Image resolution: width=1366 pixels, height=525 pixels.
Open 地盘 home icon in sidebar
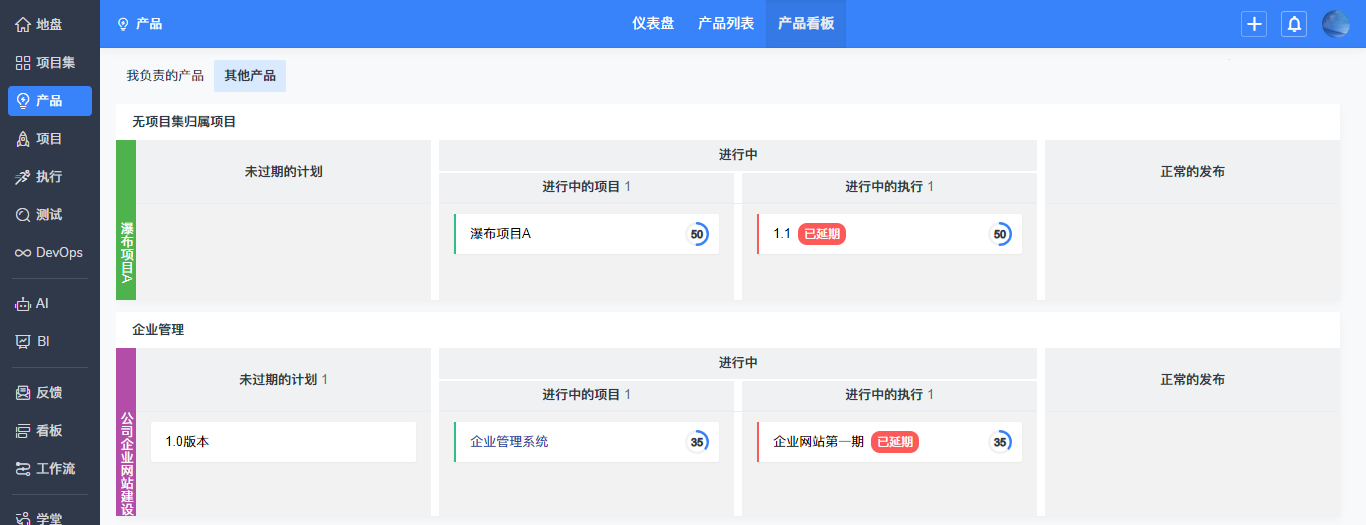tap(23, 25)
